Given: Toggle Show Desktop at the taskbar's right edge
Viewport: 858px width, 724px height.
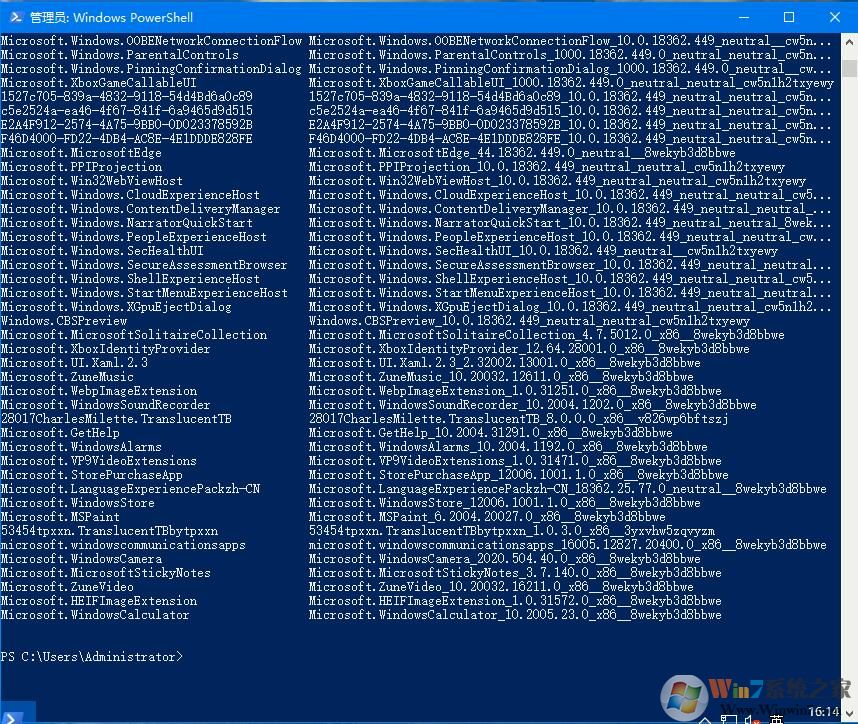Looking at the screenshot, I should pos(856,719).
